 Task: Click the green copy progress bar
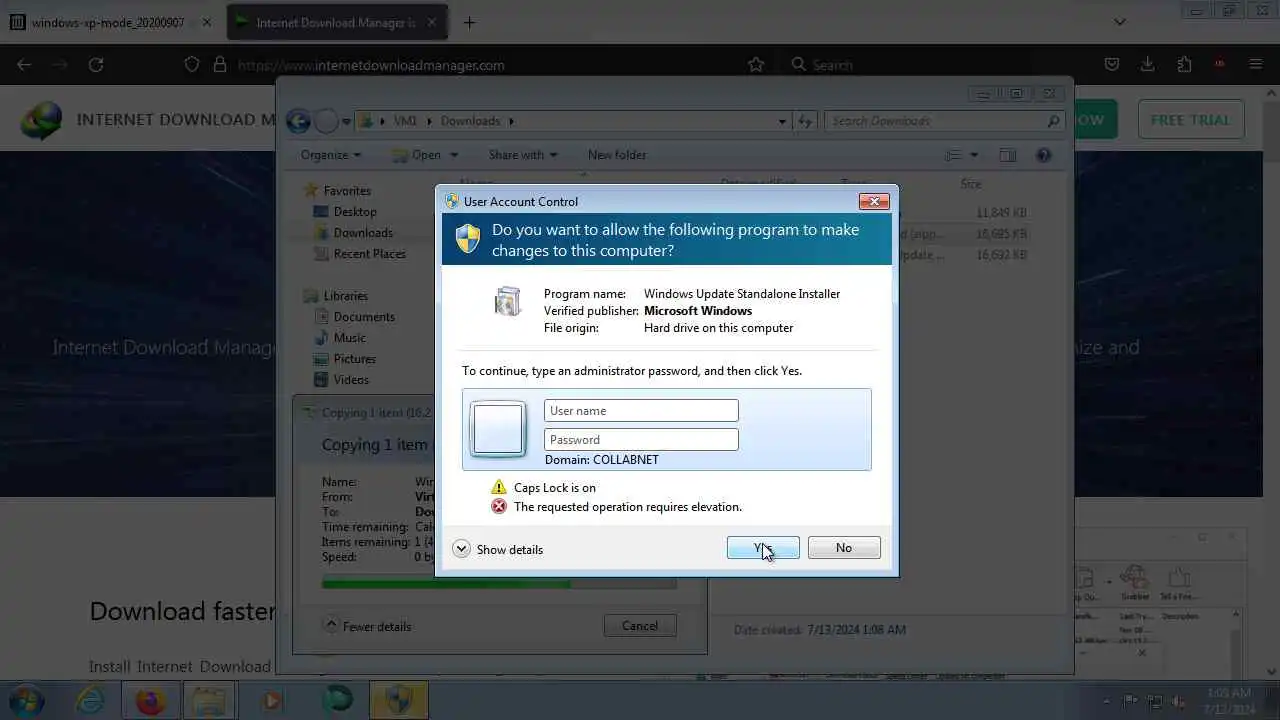click(x=499, y=584)
